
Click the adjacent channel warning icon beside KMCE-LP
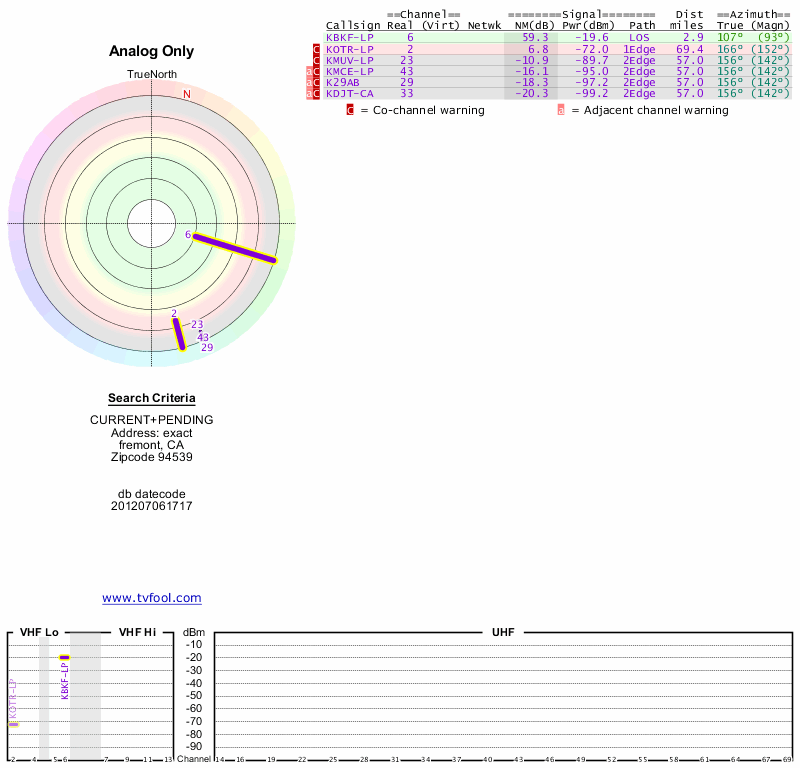(x=309, y=71)
